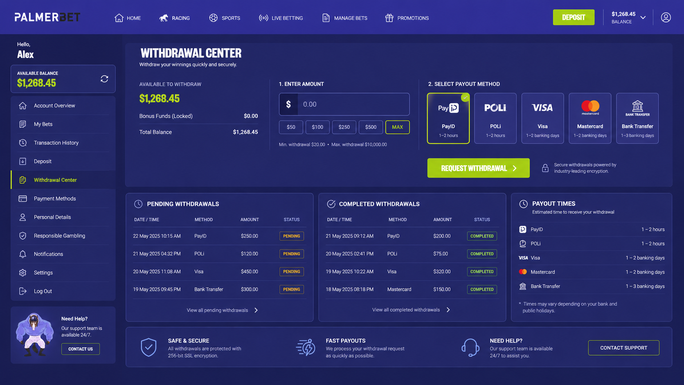Select the $500 quick amount
The height and width of the screenshot is (385, 684).
pyautogui.click(x=371, y=127)
